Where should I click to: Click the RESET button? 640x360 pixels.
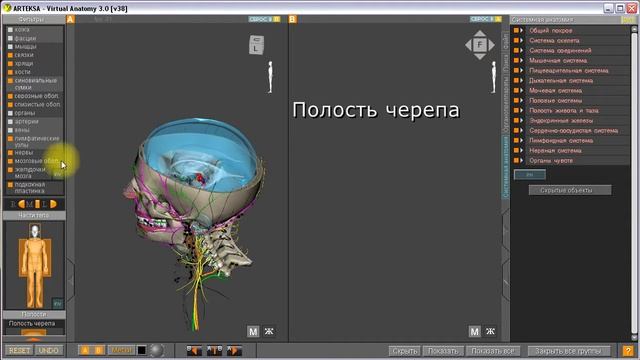19,351
